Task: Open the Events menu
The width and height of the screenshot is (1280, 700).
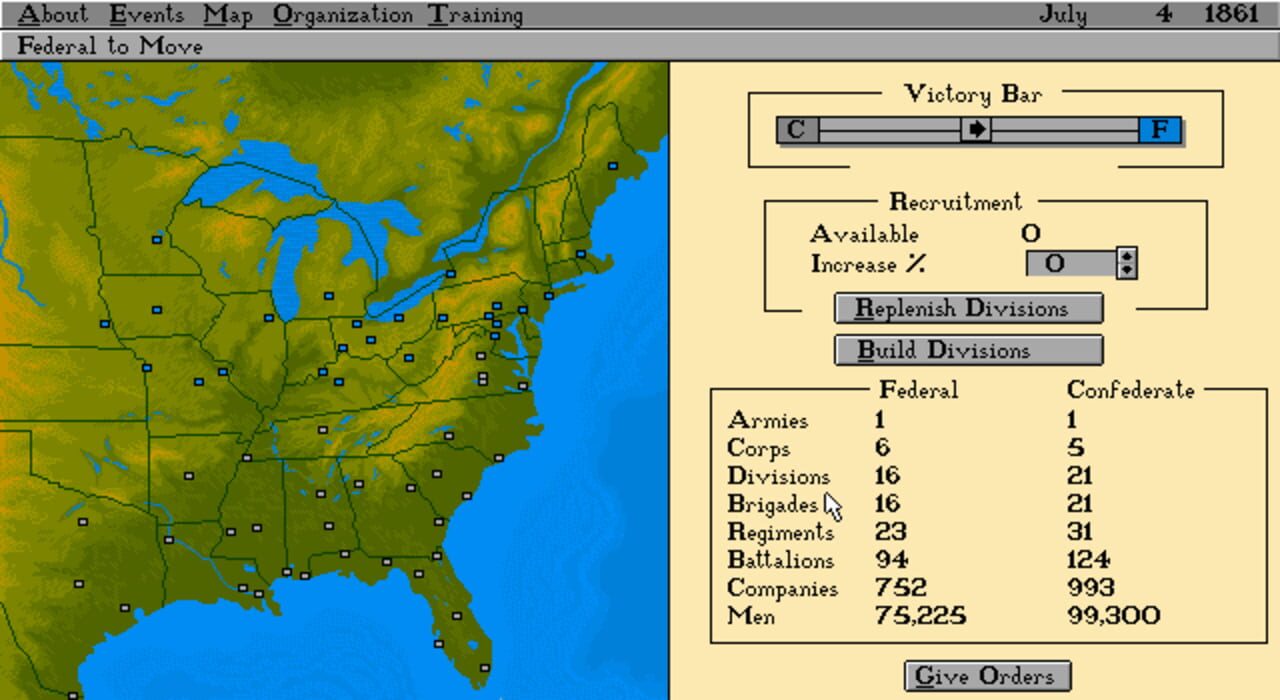Action: coord(146,15)
